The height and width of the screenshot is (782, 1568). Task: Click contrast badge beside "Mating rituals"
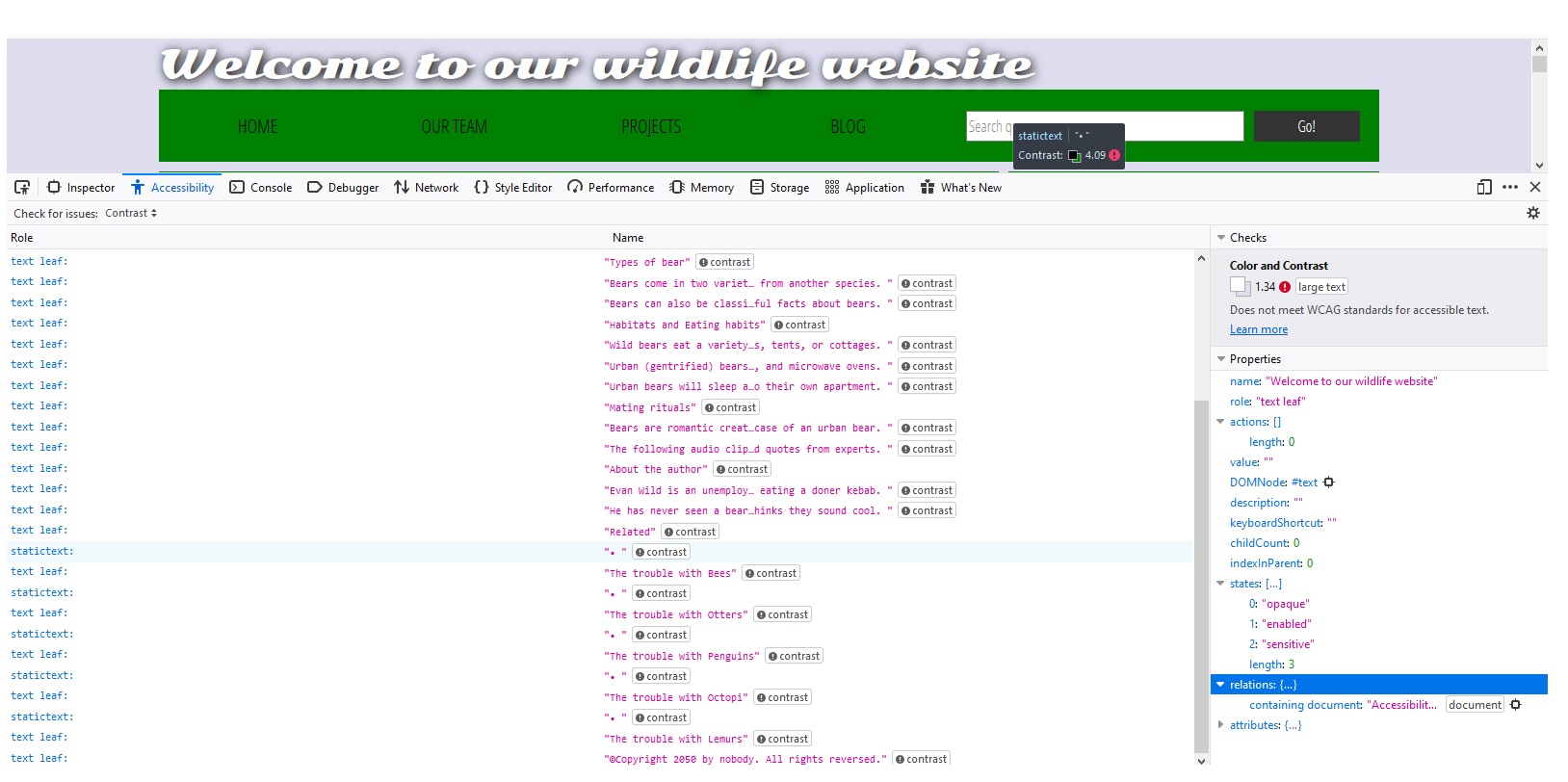[x=729, y=407]
